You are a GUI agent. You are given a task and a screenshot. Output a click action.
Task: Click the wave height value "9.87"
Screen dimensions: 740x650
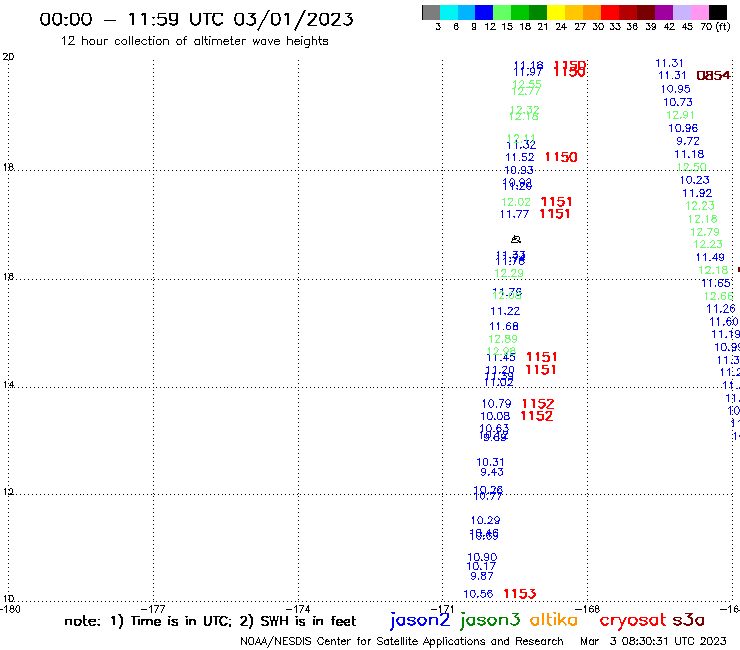[481, 576]
